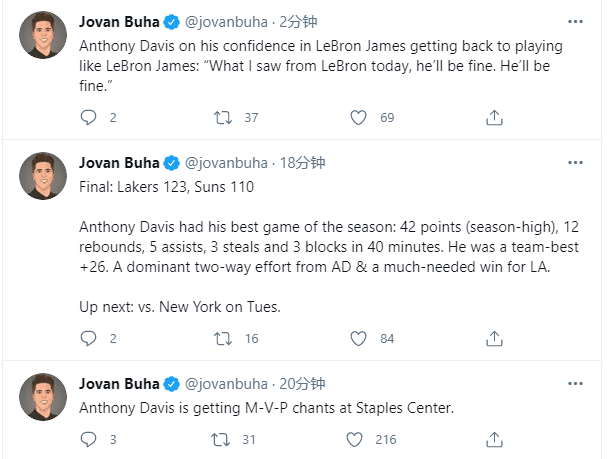Like the tweet with 69 likes

tap(358, 118)
